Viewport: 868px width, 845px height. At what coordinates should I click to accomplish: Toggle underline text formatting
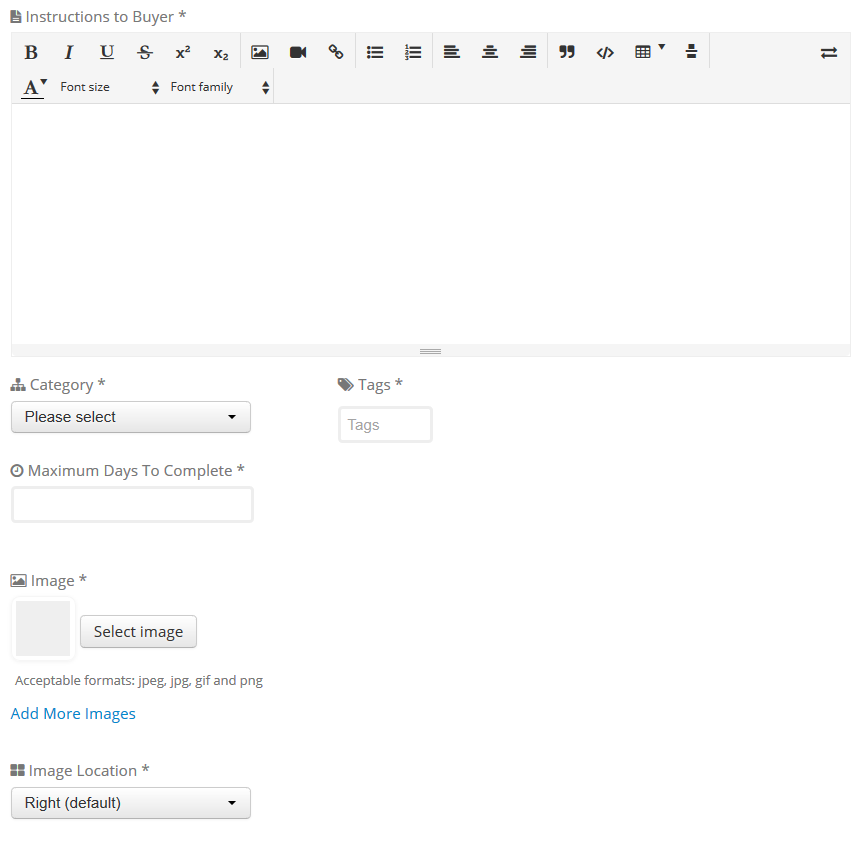pyautogui.click(x=107, y=53)
